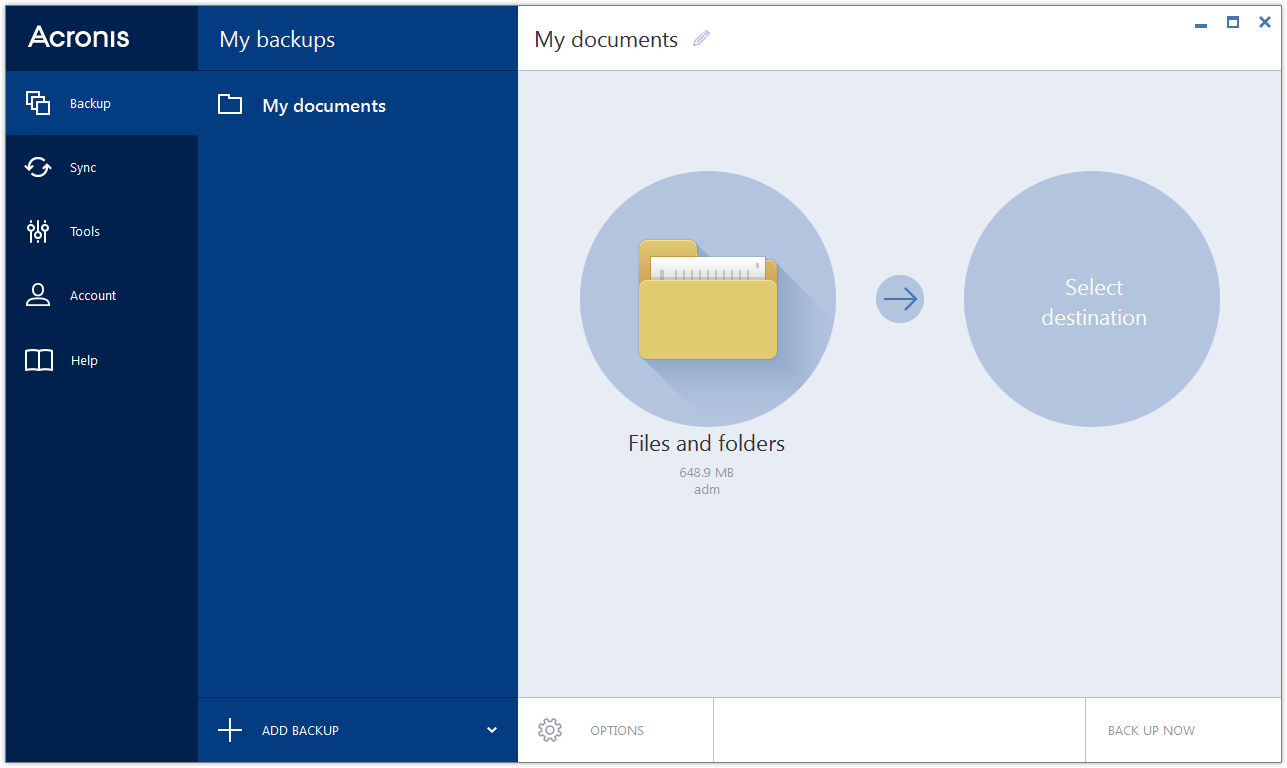Viewport: 1287px width, 768px height.
Task: Switch to the Sync section label
Action: (x=83, y=168)
